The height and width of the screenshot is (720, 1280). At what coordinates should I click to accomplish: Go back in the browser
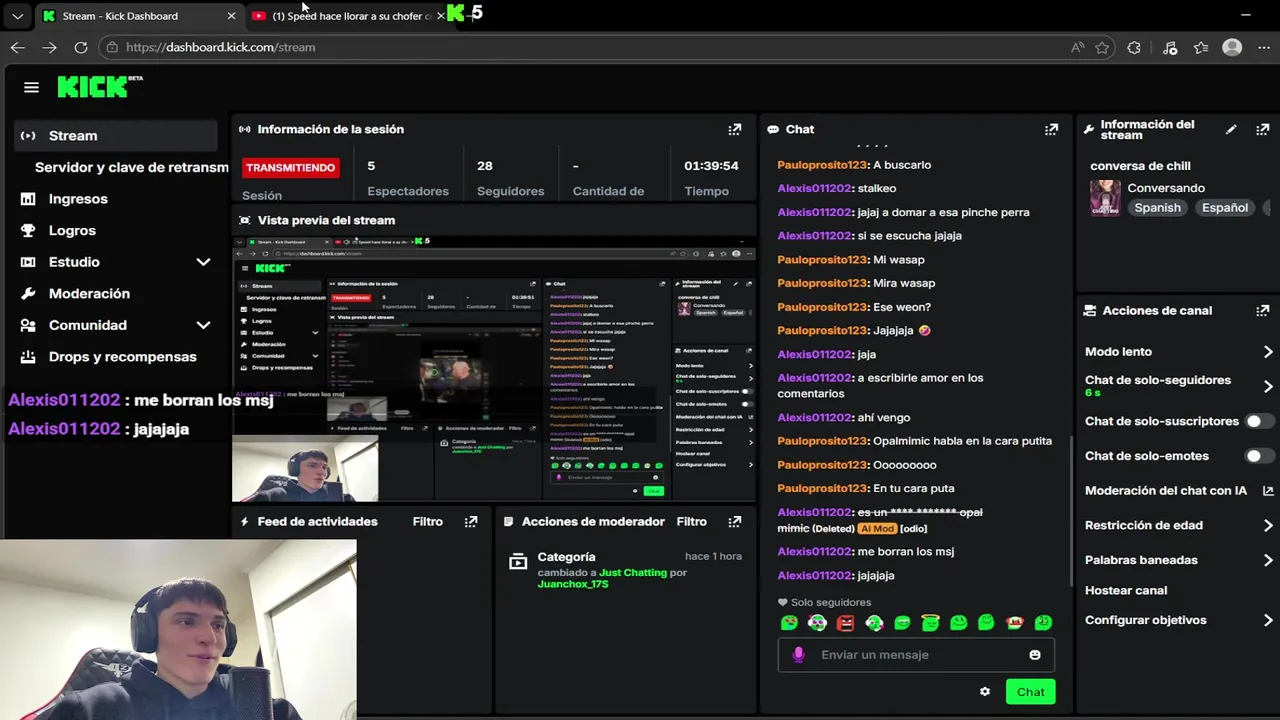point(17,47)
